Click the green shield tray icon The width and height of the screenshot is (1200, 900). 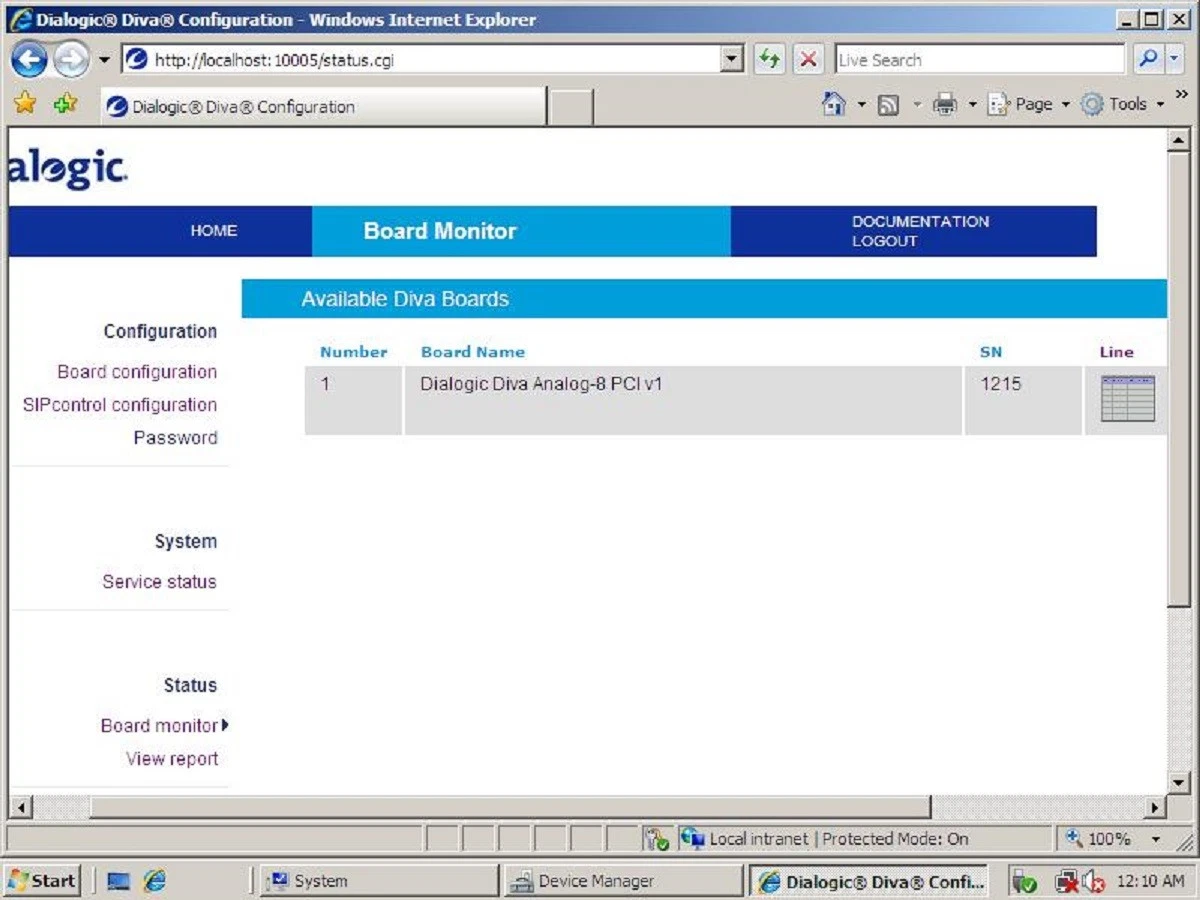(x=1024, y=882)
